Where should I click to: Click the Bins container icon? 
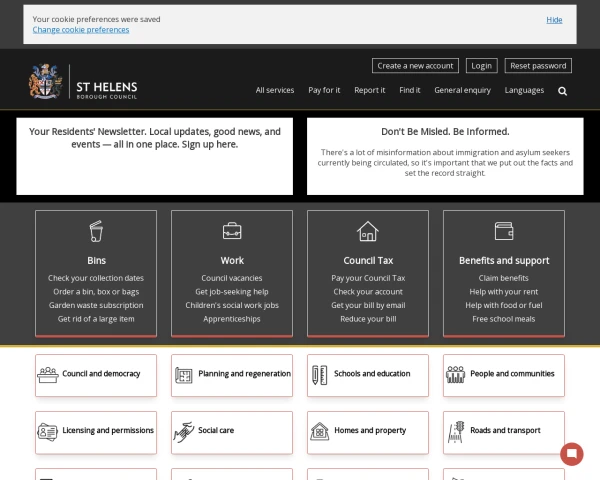coord(96,231)
